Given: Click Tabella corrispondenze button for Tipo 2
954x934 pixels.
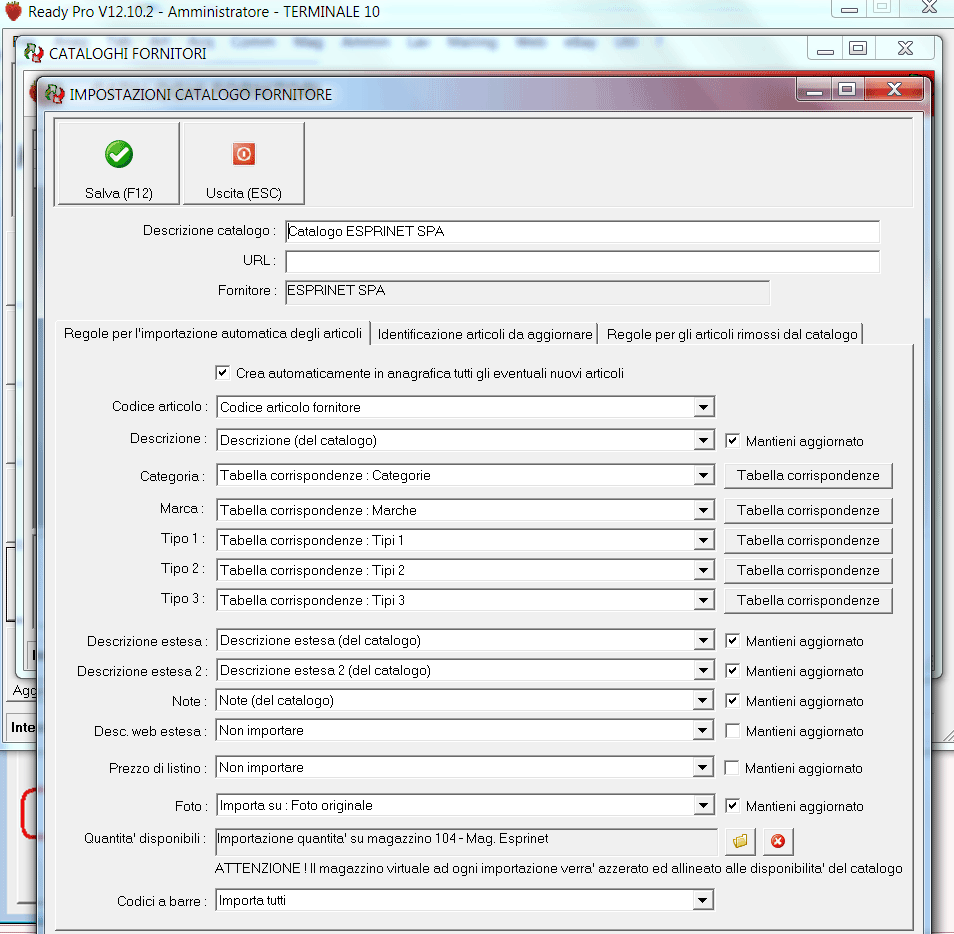Looking at the screenshot, I should click(x=808, y=570).
